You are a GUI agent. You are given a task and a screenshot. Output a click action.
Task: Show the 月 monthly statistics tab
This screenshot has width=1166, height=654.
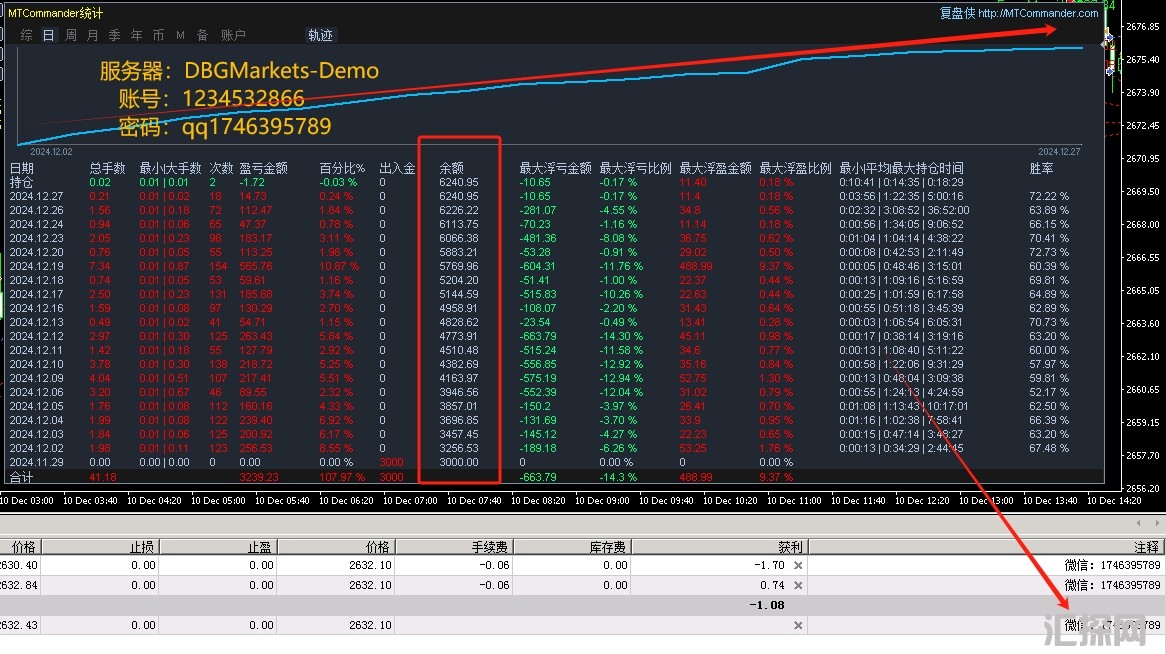pyautogui.click(x=93, y=35)
